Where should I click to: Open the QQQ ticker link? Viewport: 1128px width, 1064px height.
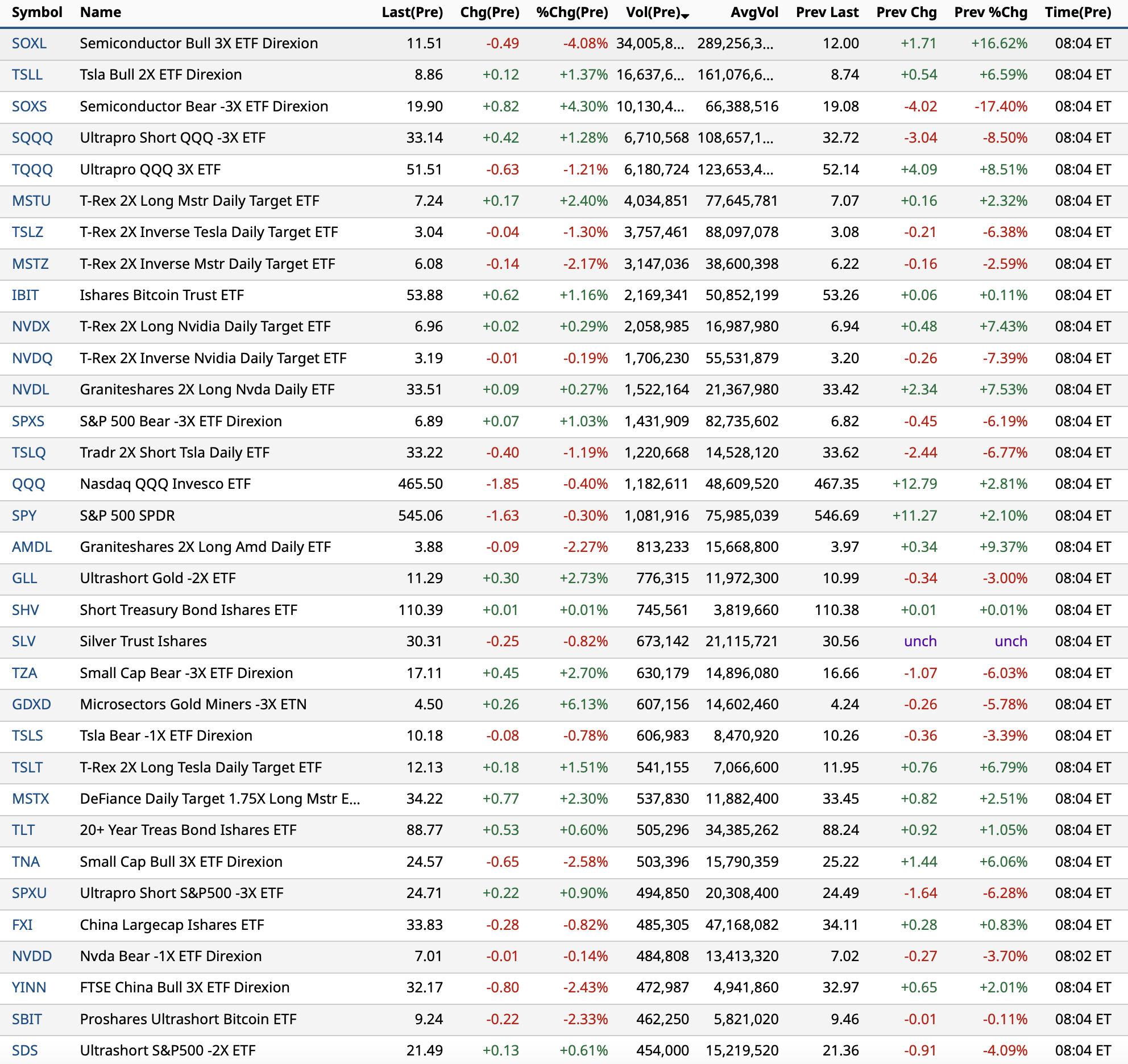click(28, 484)
